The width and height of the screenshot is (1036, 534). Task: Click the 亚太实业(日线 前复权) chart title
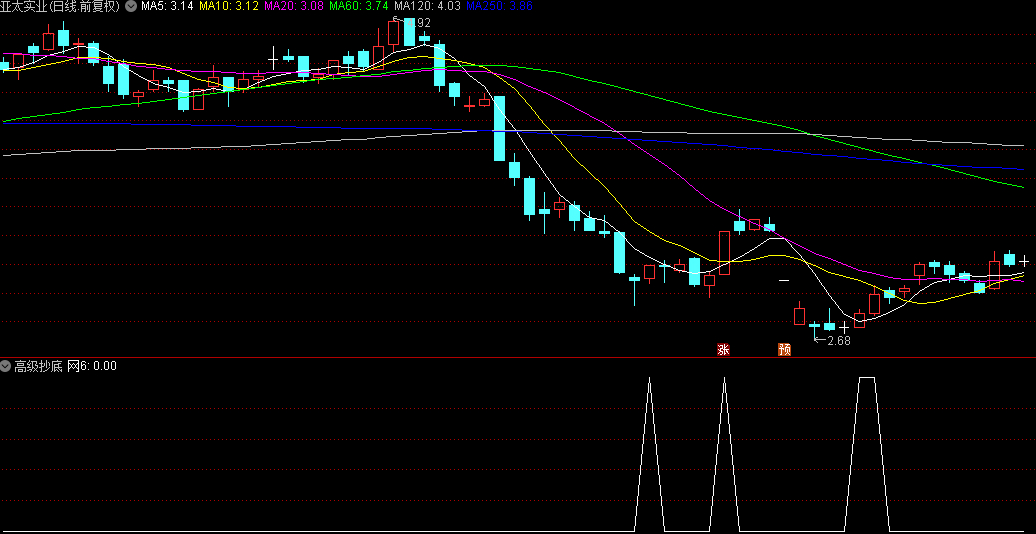60,7
